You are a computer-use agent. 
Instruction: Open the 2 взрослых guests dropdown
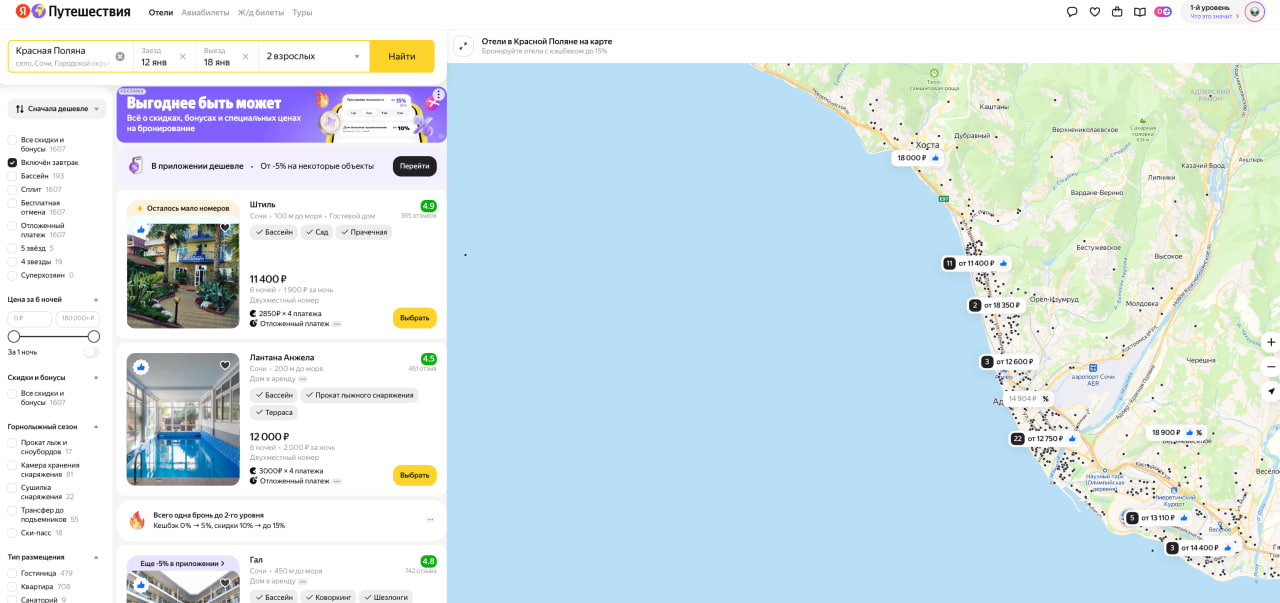(x=313, y=57)
